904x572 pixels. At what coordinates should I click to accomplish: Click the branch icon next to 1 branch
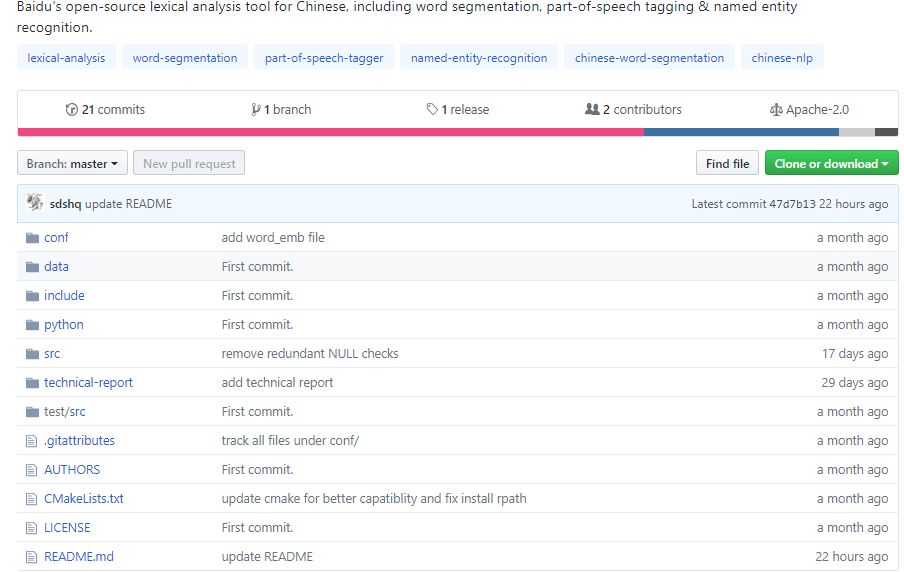tap(256, 110)
